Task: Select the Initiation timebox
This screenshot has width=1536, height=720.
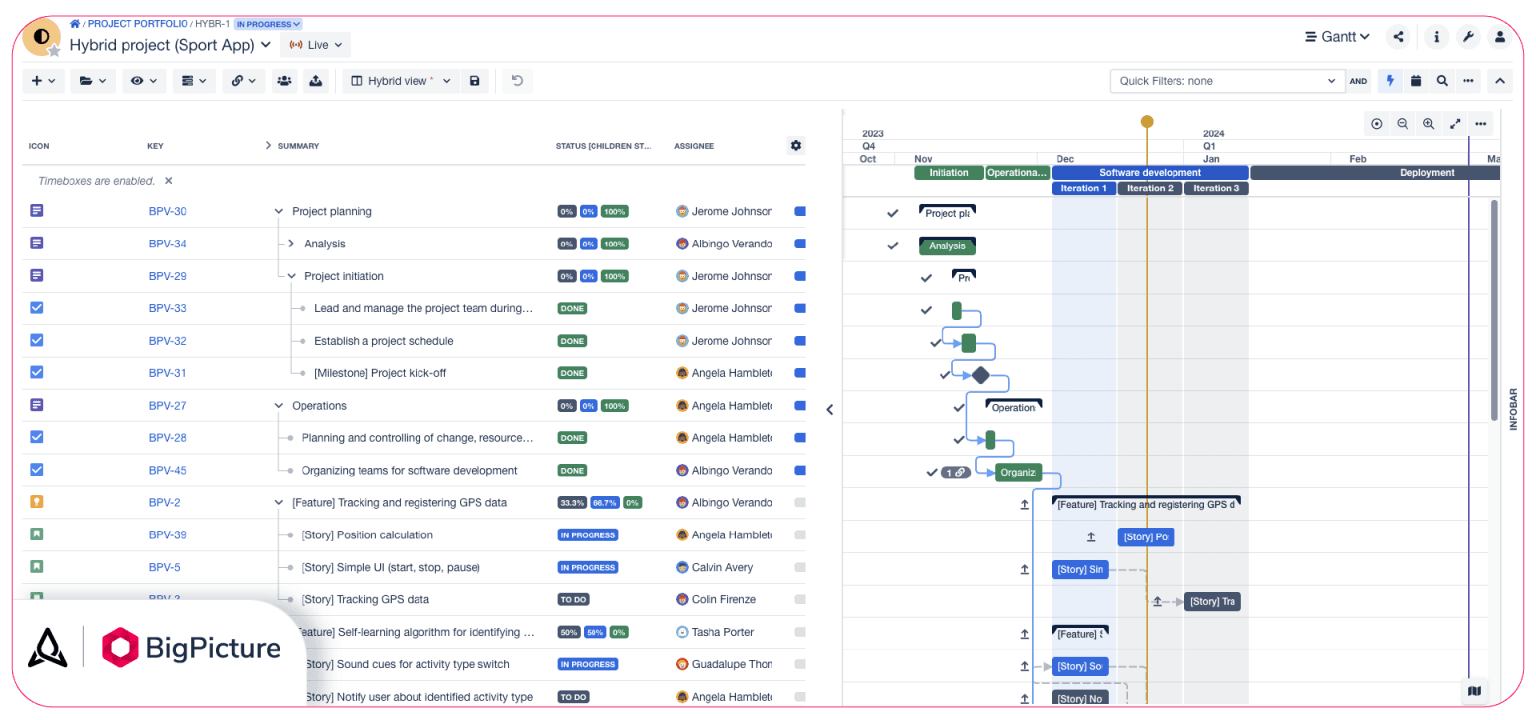Action: (949, 172)
